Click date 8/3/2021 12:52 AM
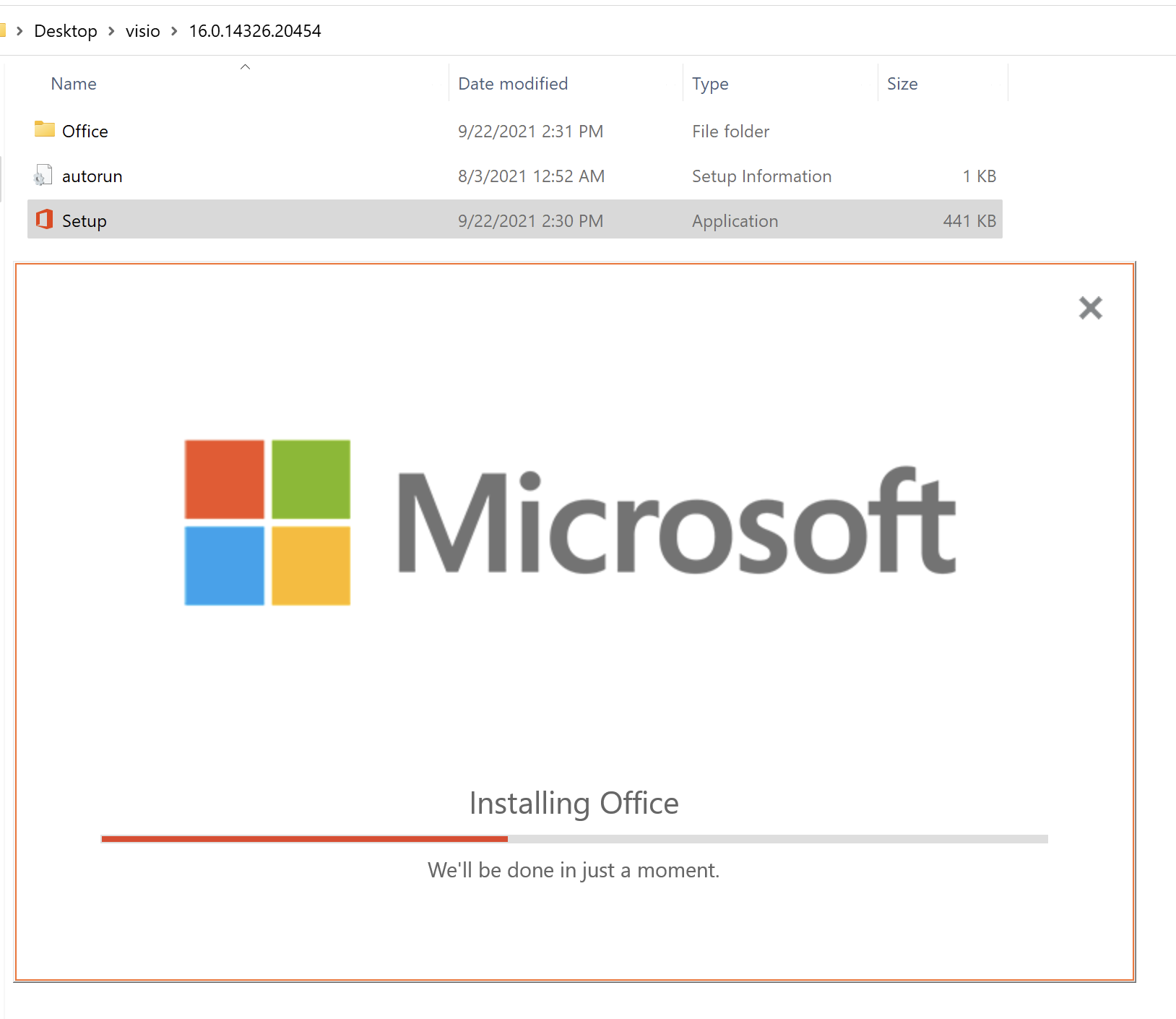The width and height of the screenshot is (1176, 1019). pos(532,176)
